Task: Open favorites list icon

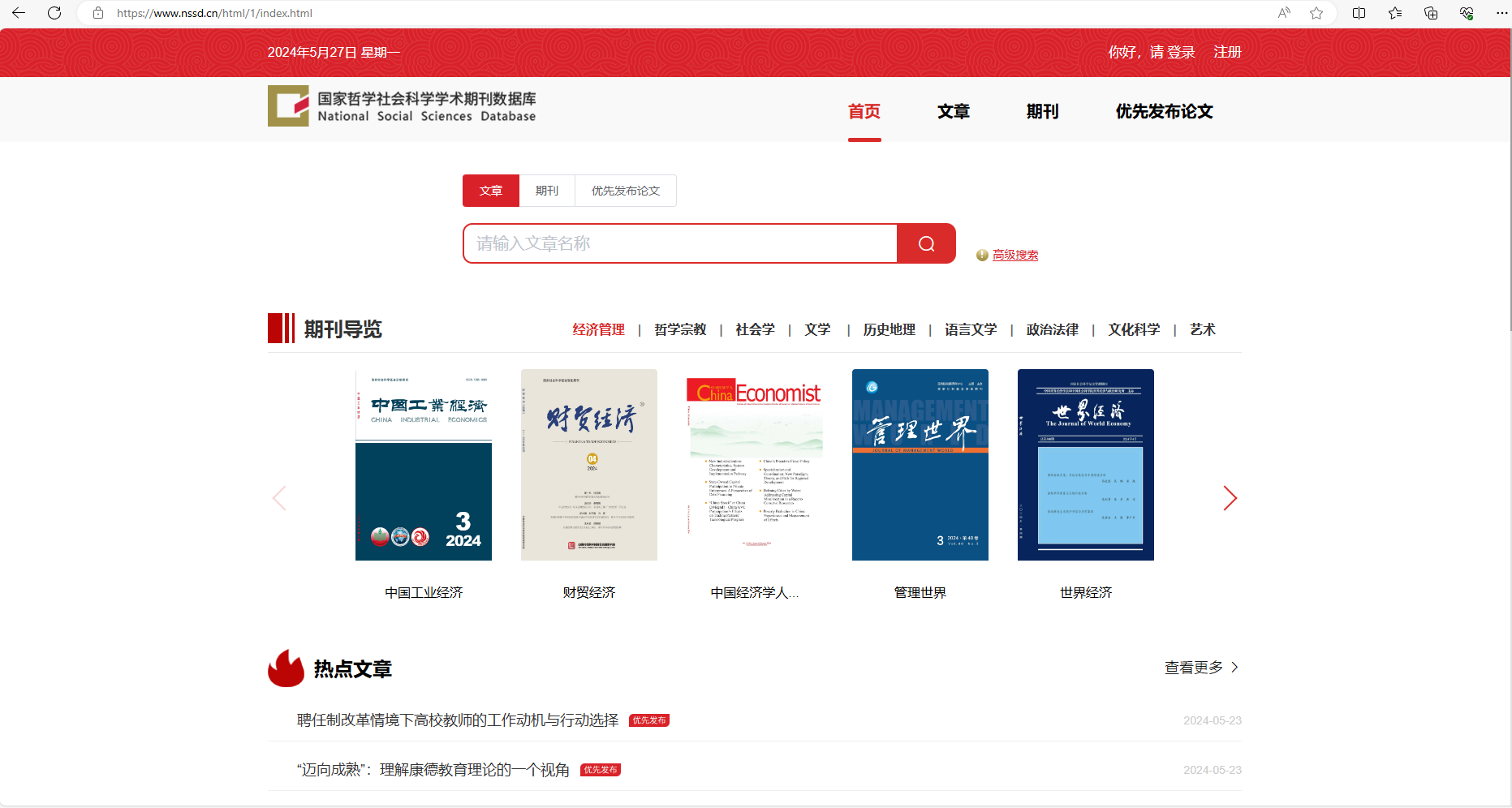Action: click(x=1395, y=13)
